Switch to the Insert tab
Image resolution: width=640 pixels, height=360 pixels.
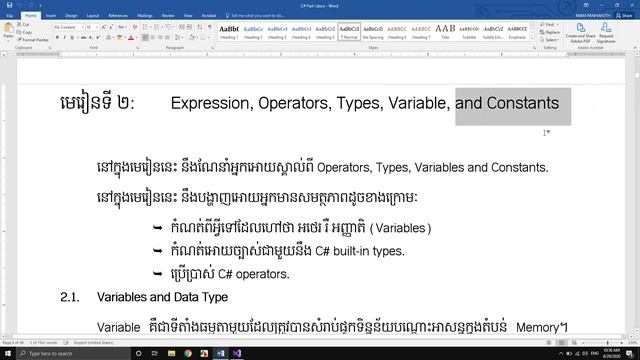point(51,16)
